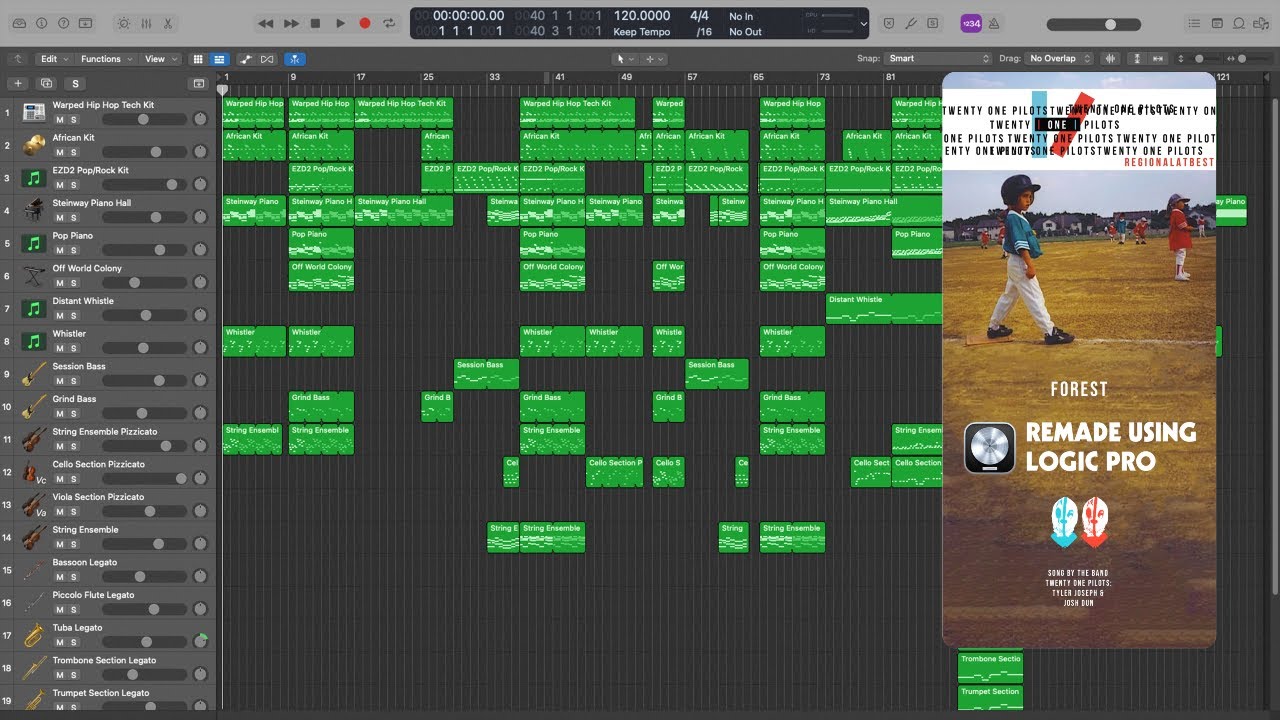Mute the Warped Hip Hop Tech Kit track

pyautogui.click(x=59, y=120)
